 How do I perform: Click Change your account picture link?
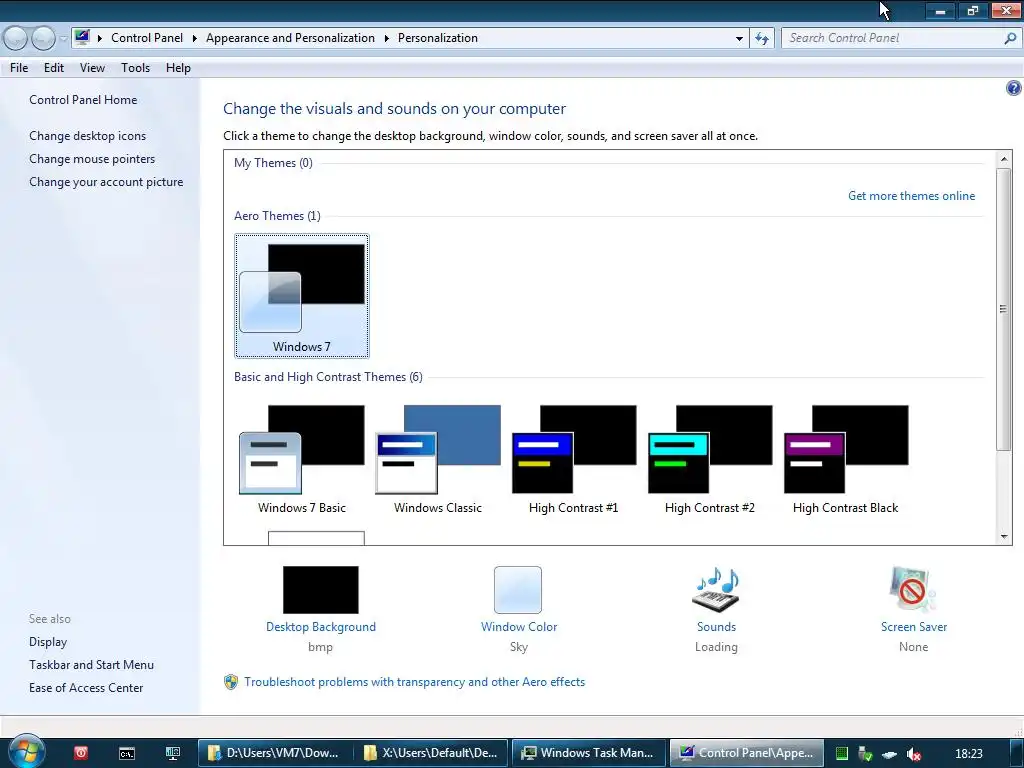click(x=106, y=182)
